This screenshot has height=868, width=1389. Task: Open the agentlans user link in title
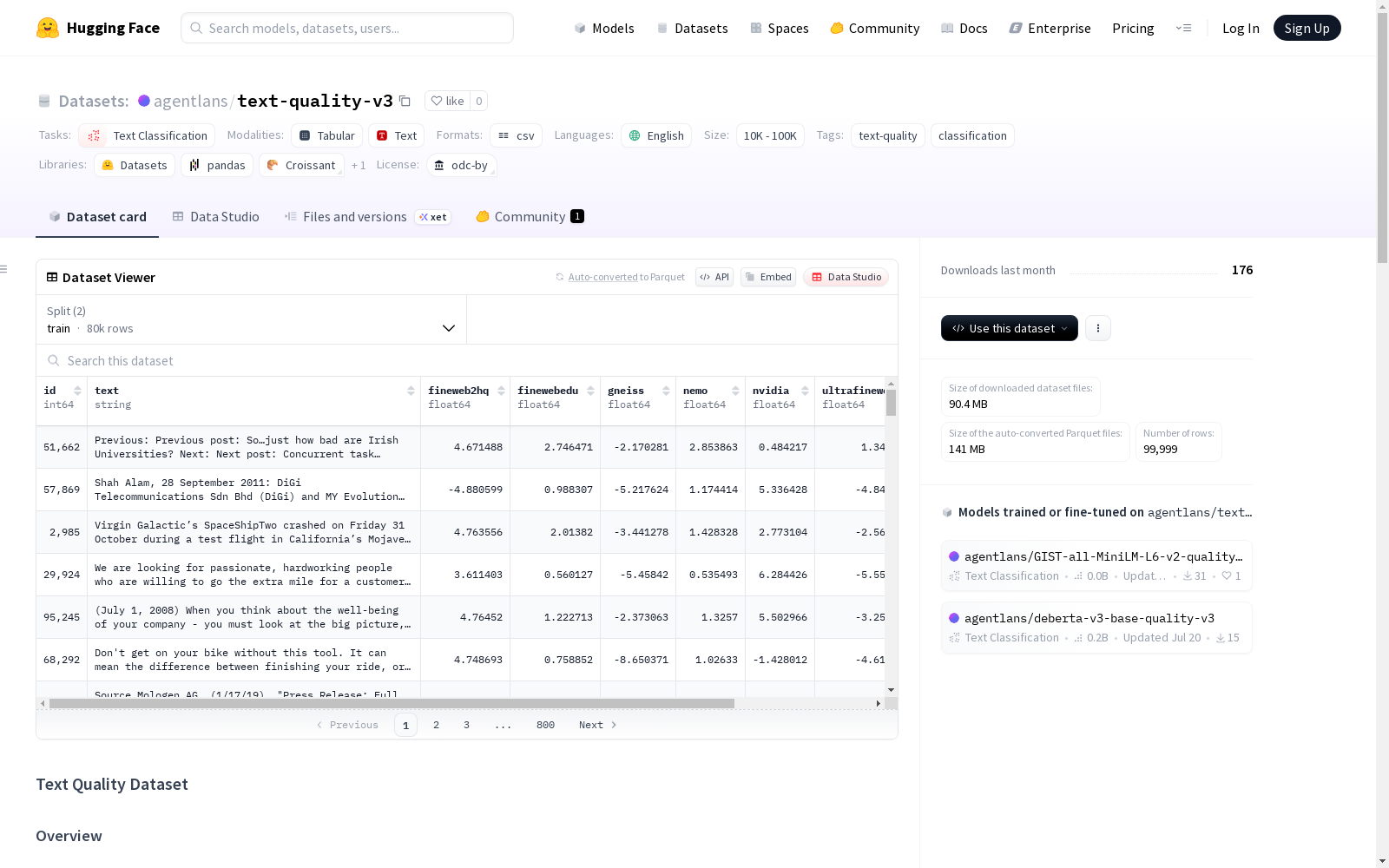190,101
